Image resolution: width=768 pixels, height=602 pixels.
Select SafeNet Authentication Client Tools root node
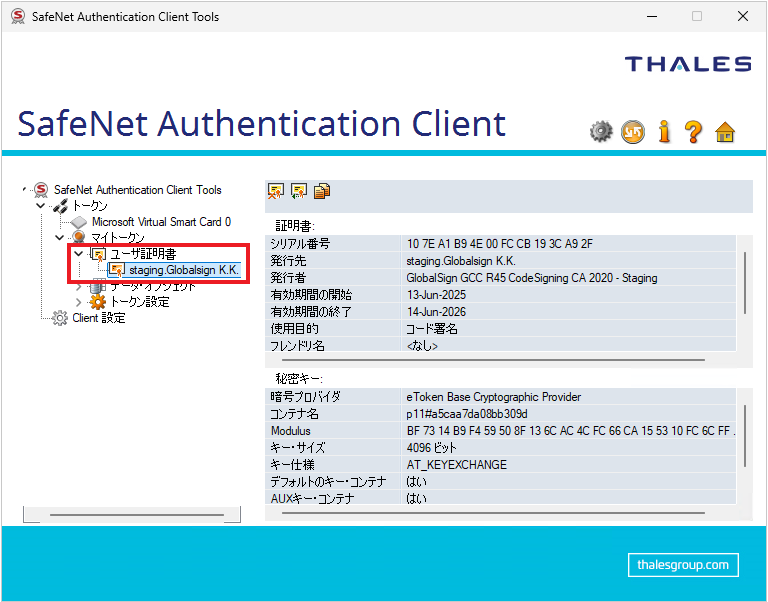tap(137, 190)
